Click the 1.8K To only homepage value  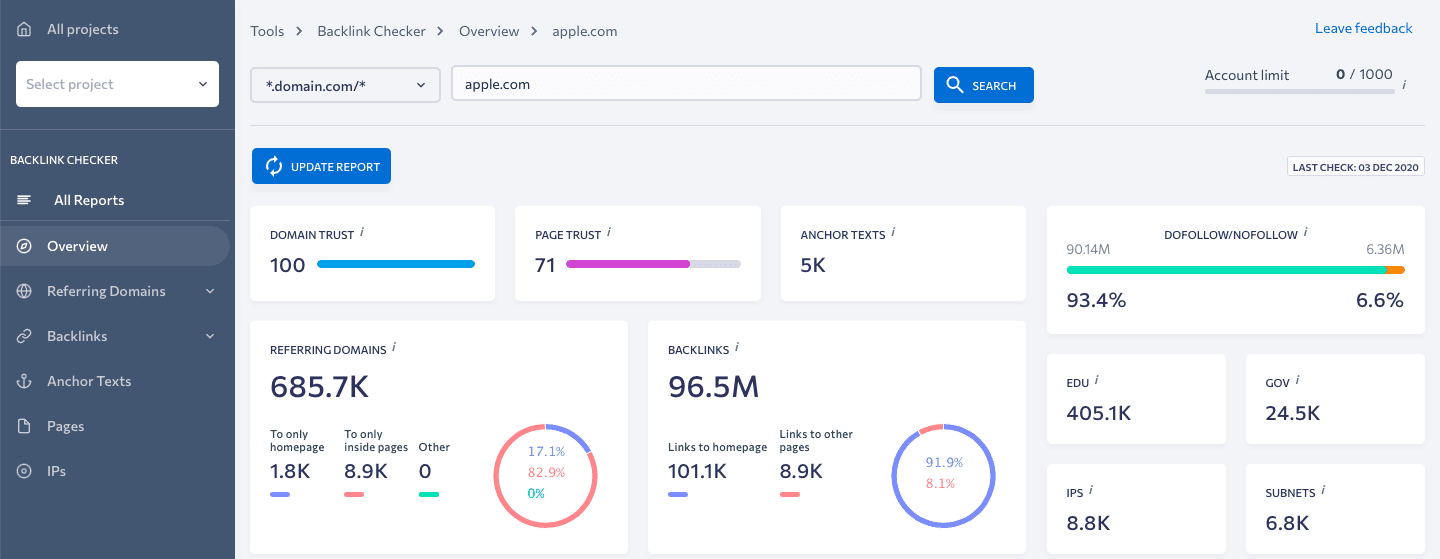pyautogui.click(x=291, y=471)
